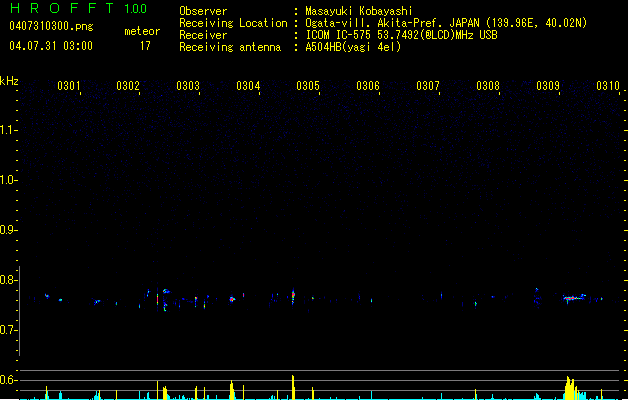Click the meteor label
The height and width of the screenshot is (400, 629).
[x=142, y=31]
